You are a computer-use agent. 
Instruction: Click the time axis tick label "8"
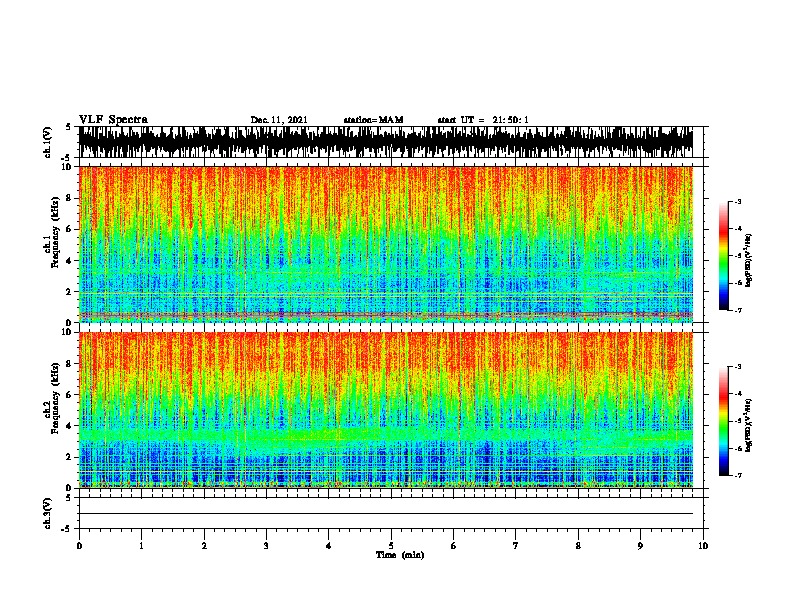tap(578, 545)
